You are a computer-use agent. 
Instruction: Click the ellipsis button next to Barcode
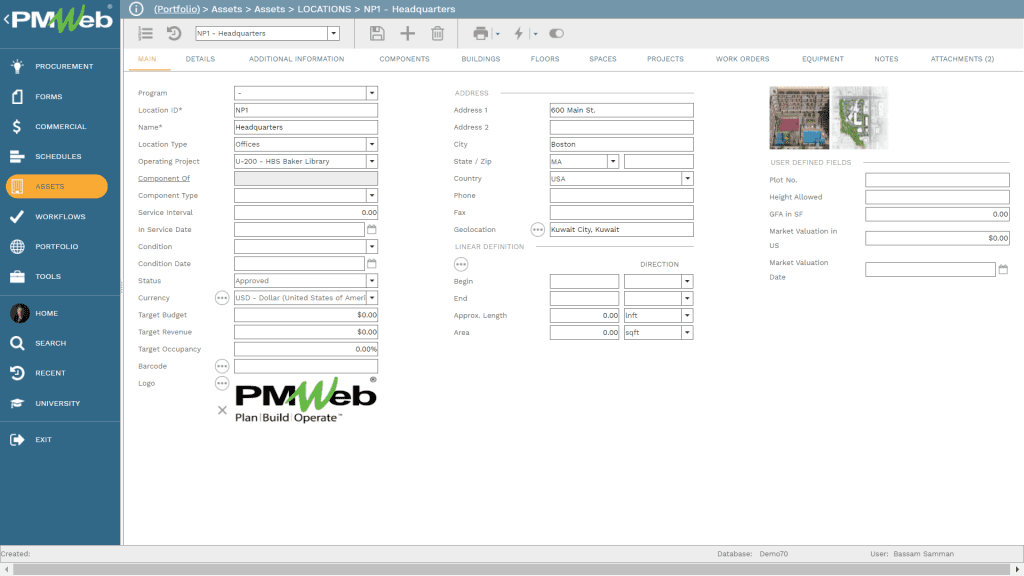click(222, 366)
